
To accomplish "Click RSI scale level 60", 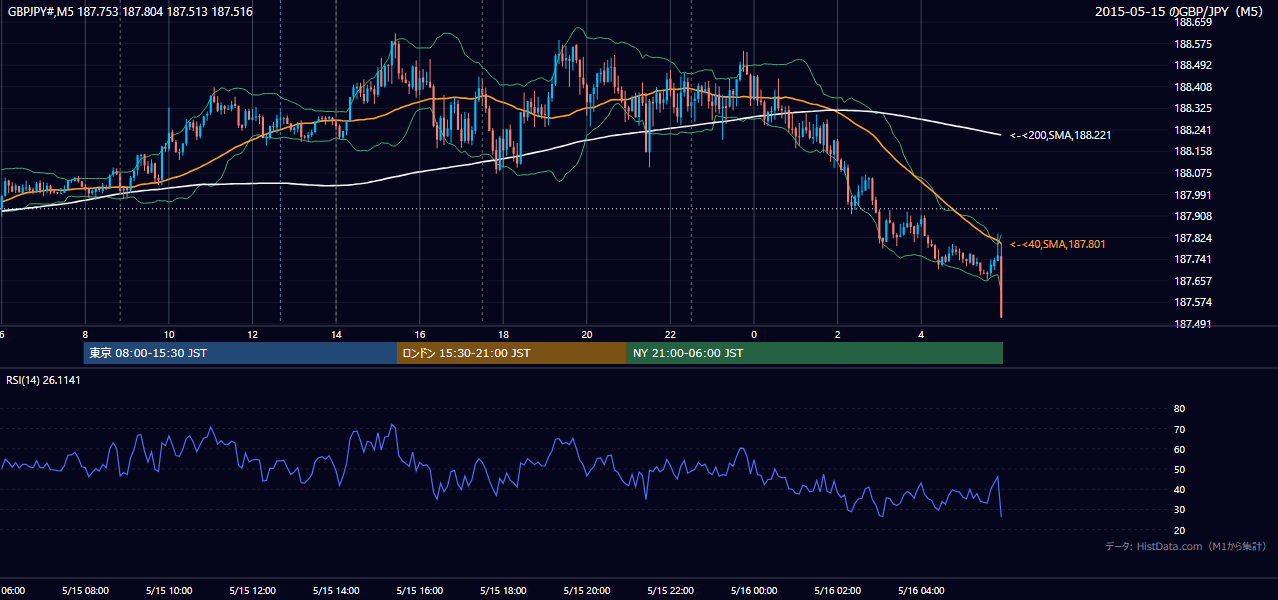I will pos(1179,449).
